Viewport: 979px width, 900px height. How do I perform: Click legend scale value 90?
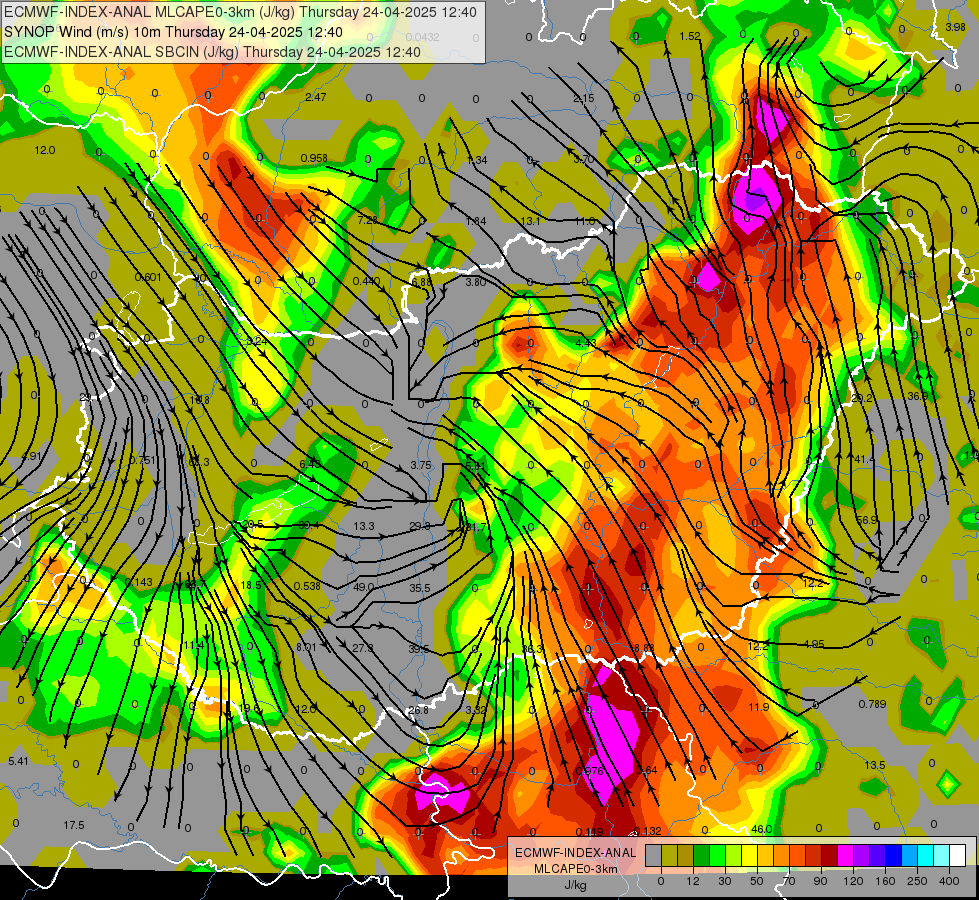click(x=821, y=881)
